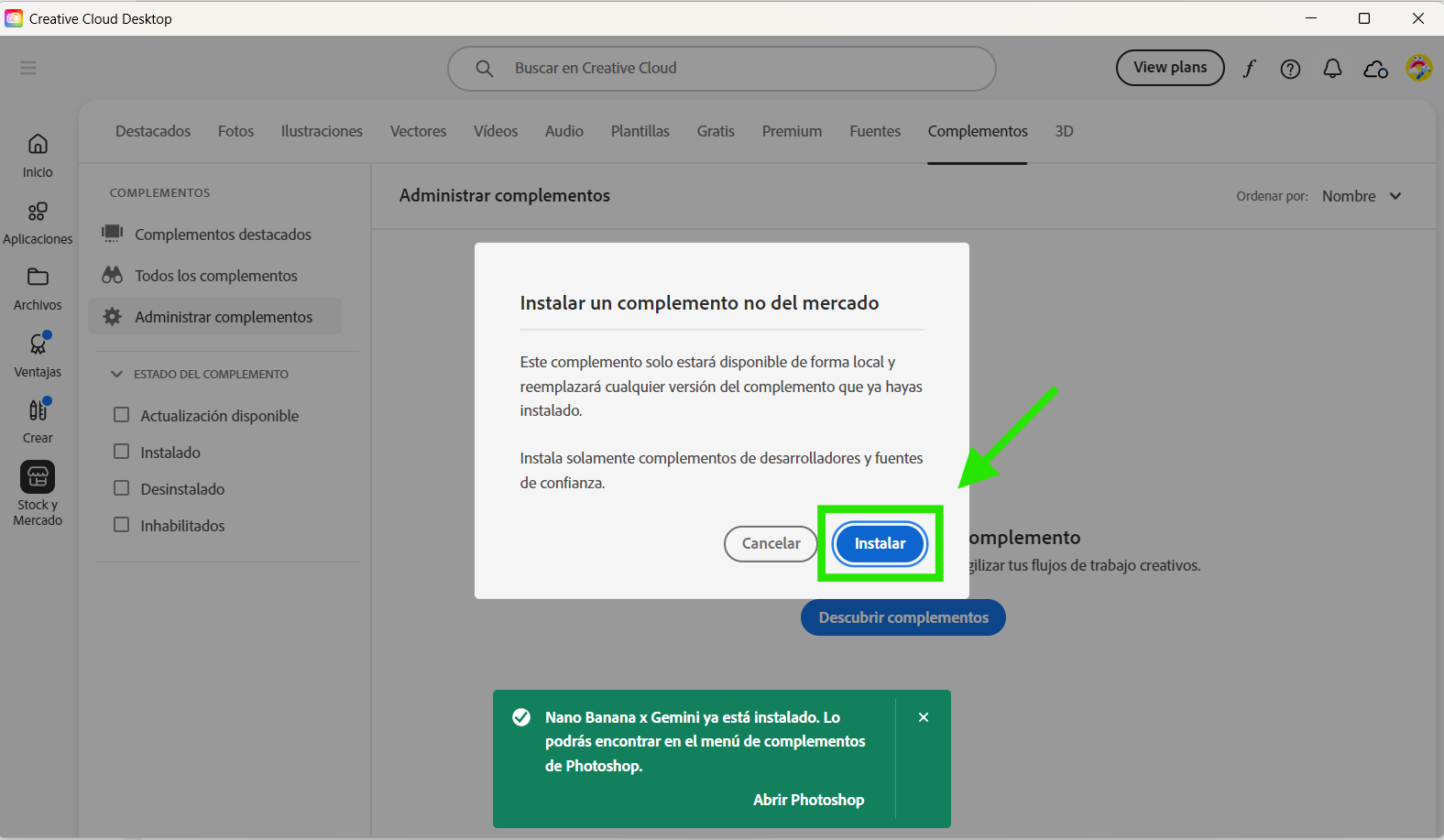Screen dimensions: 1444x840
Task: Switch to the Destacados tab
Action: [x=153, y=131]
